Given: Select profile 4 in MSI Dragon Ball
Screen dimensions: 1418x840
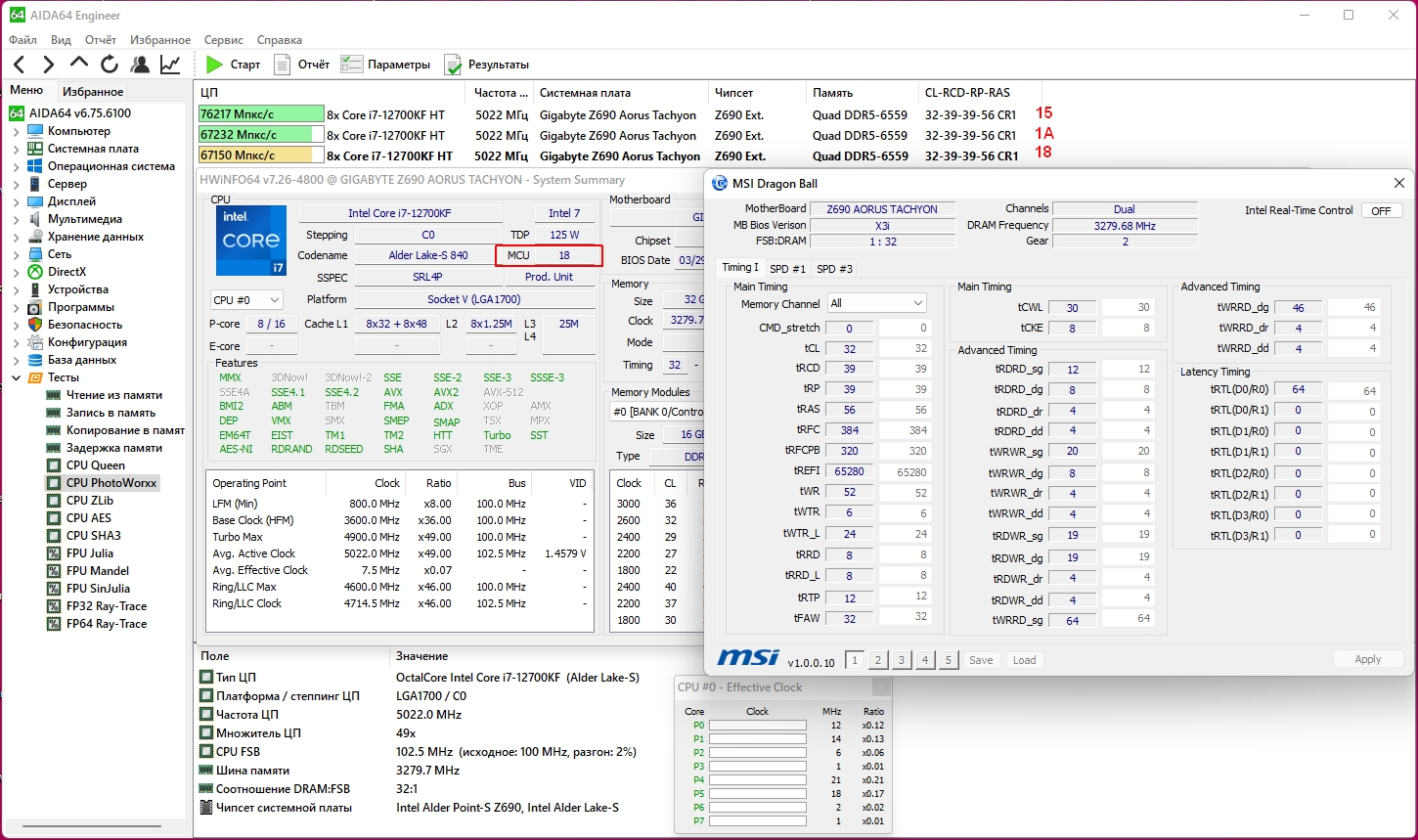Looking at the screenshot, I should [x=925, y=660].
